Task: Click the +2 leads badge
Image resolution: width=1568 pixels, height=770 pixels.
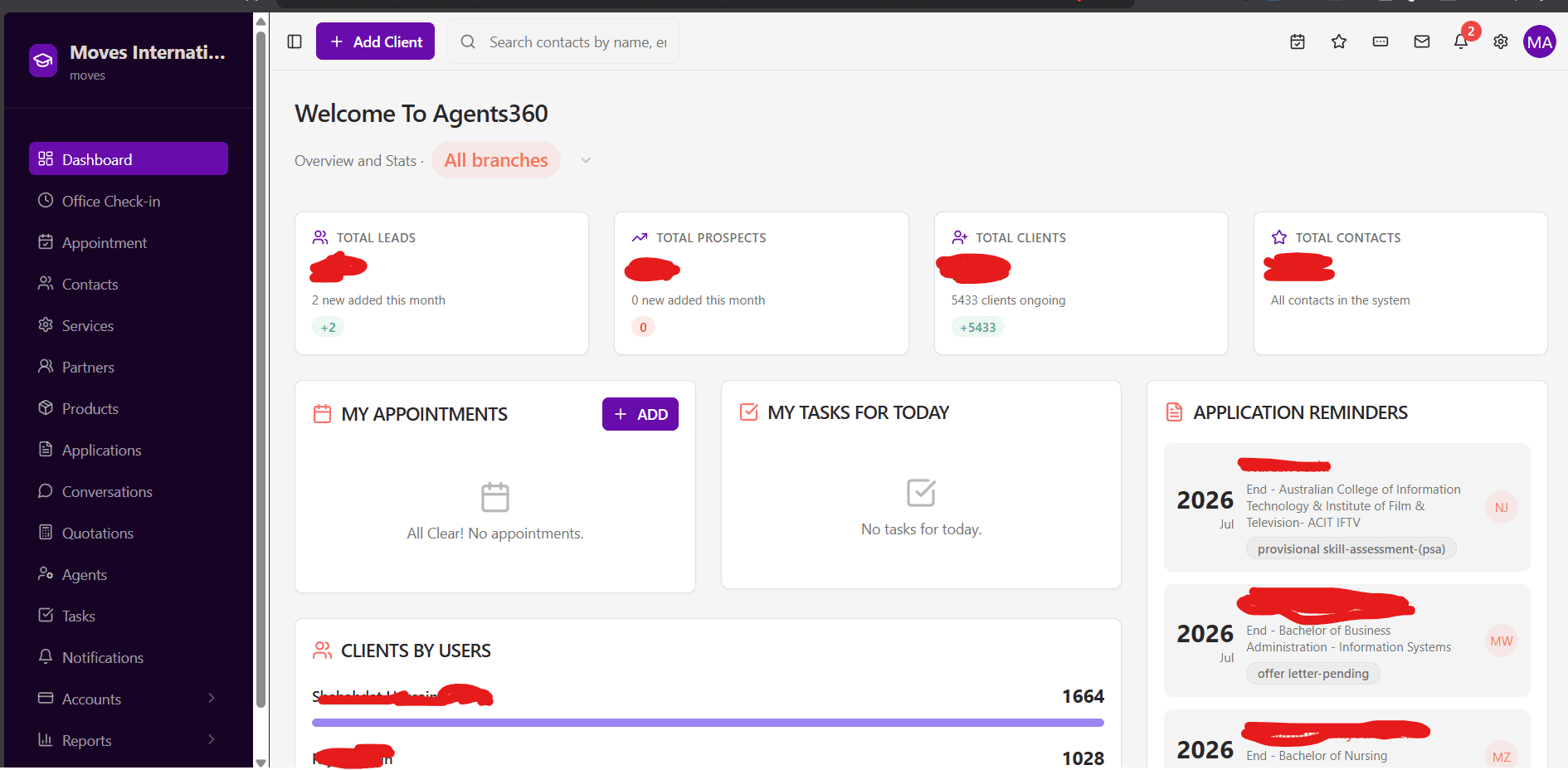Action: (329, 327)
